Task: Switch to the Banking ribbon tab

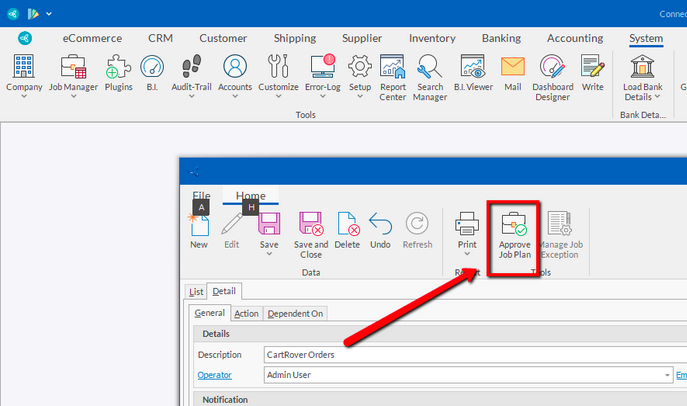Action: click(501, 39)
